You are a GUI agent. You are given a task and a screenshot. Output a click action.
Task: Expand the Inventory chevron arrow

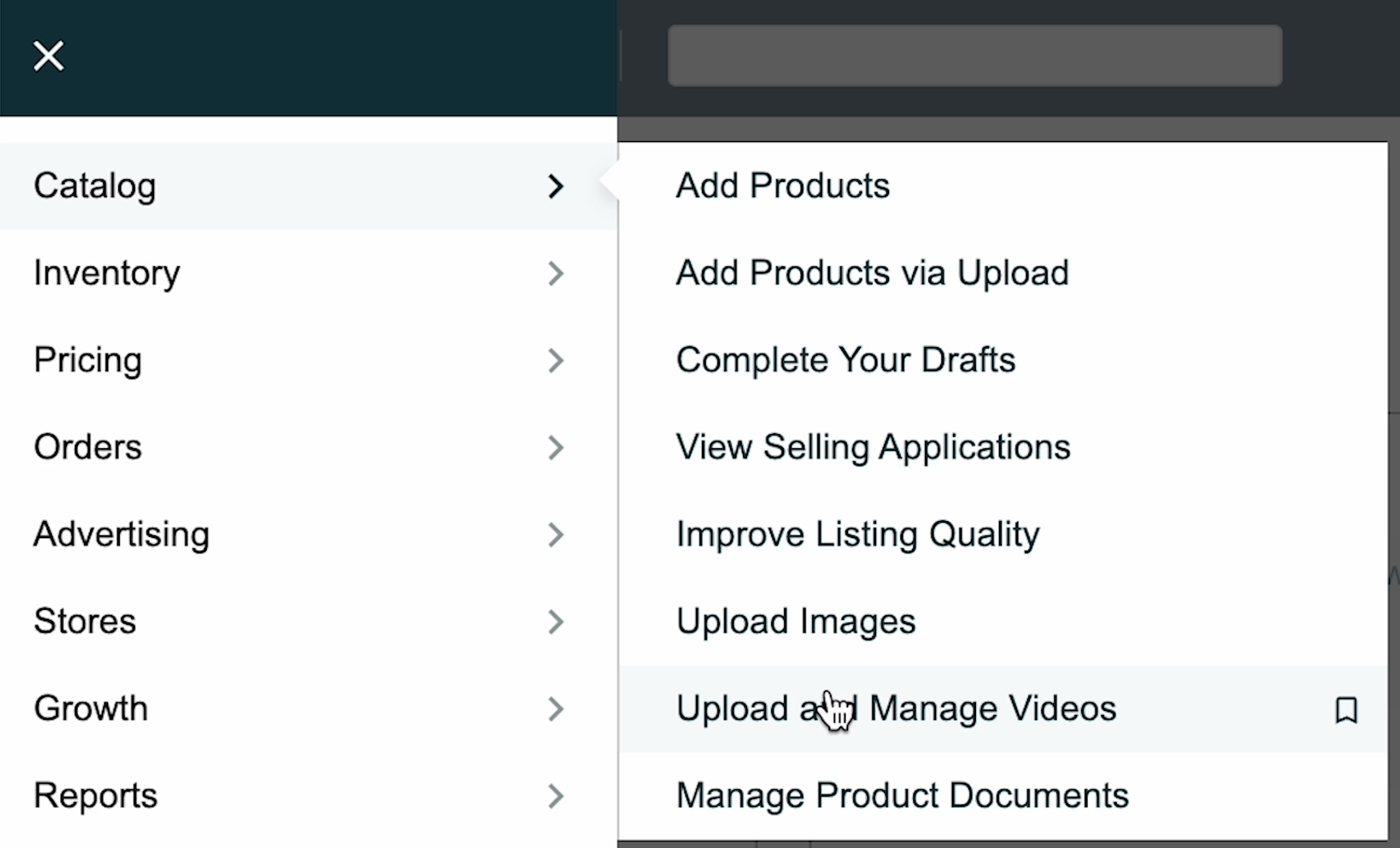pos(555,273)
